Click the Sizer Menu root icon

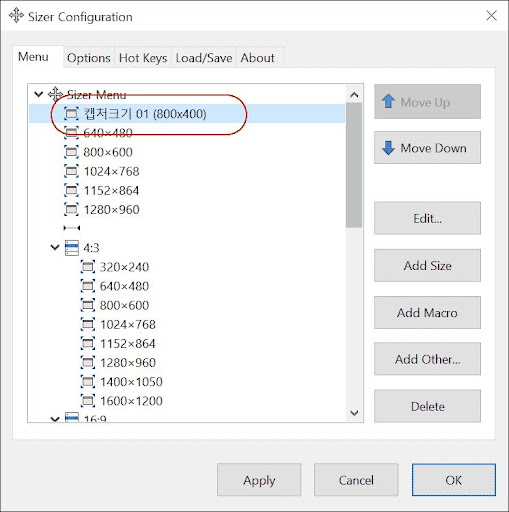coord(55,94)
